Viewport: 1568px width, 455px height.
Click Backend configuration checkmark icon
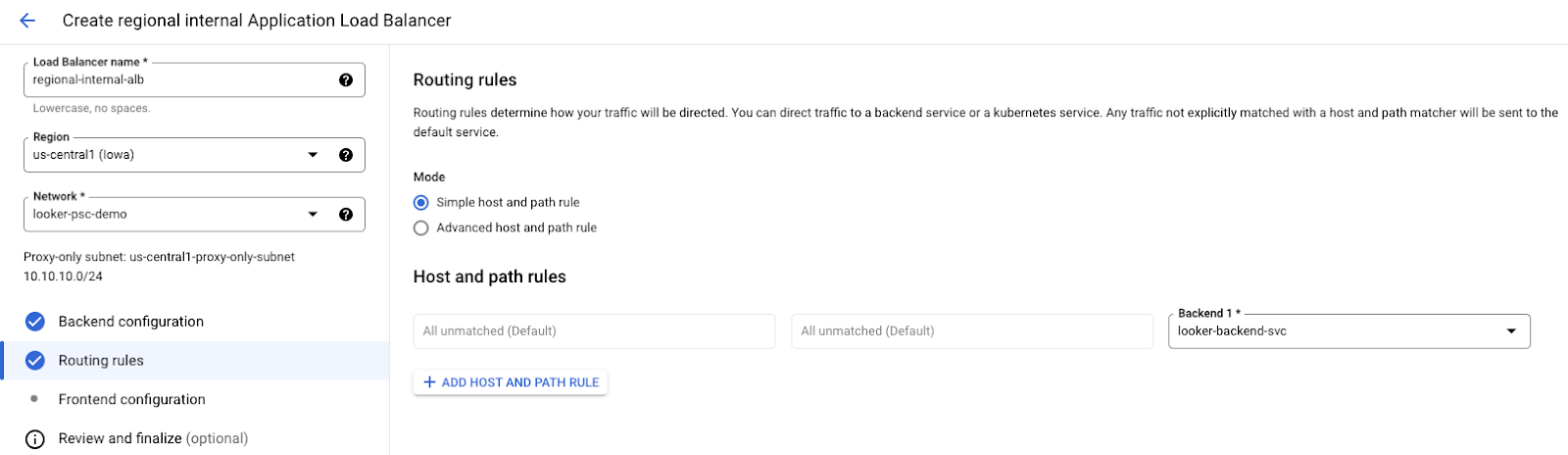pyautogui.click(x=35, y=322)
